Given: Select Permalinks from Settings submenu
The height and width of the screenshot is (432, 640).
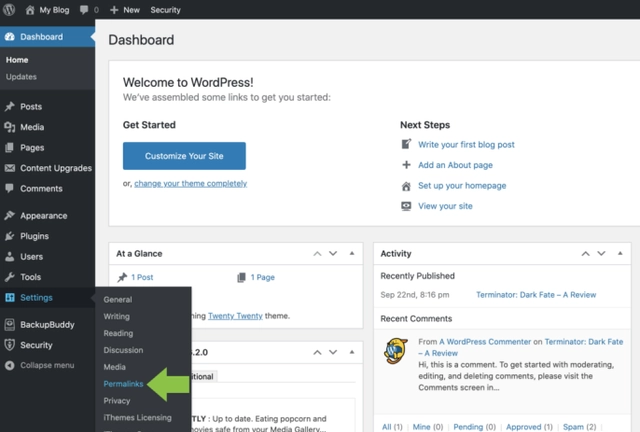Looking at the screenshot, I should coord(124,384).
